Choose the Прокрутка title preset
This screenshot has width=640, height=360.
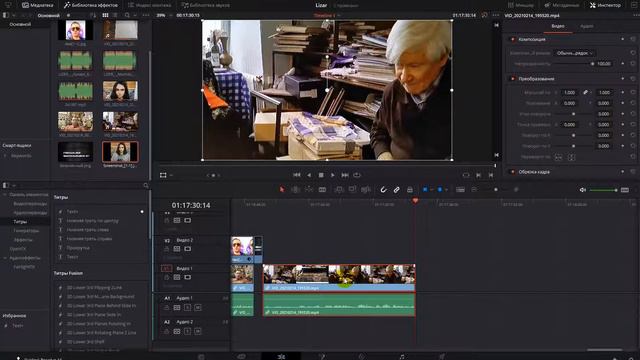(78, 248)
